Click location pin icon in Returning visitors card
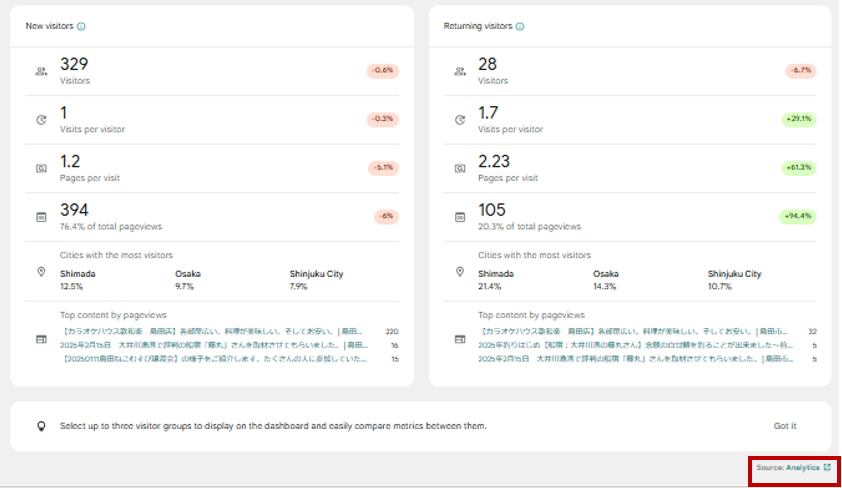The height and width of the screenshot is (488, 842). (459, 272)
